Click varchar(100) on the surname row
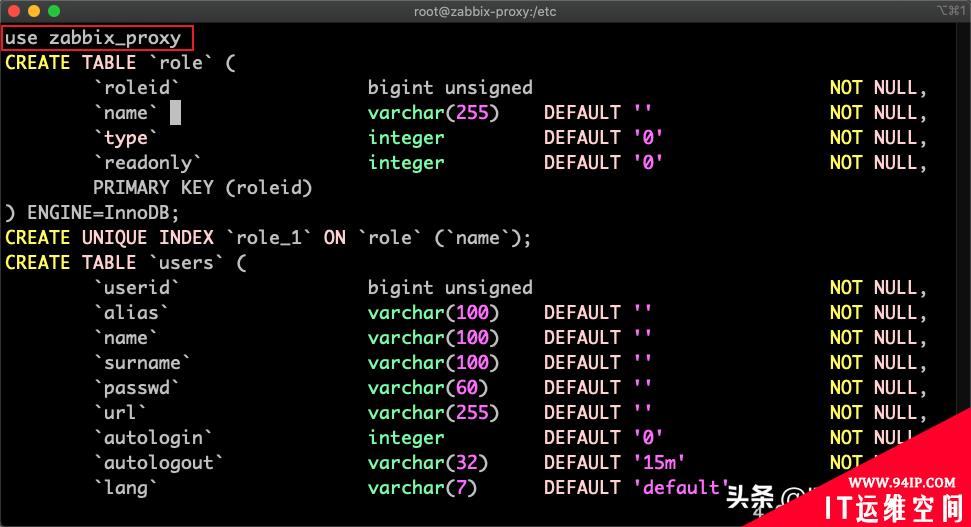 click(x=433, y=362)
